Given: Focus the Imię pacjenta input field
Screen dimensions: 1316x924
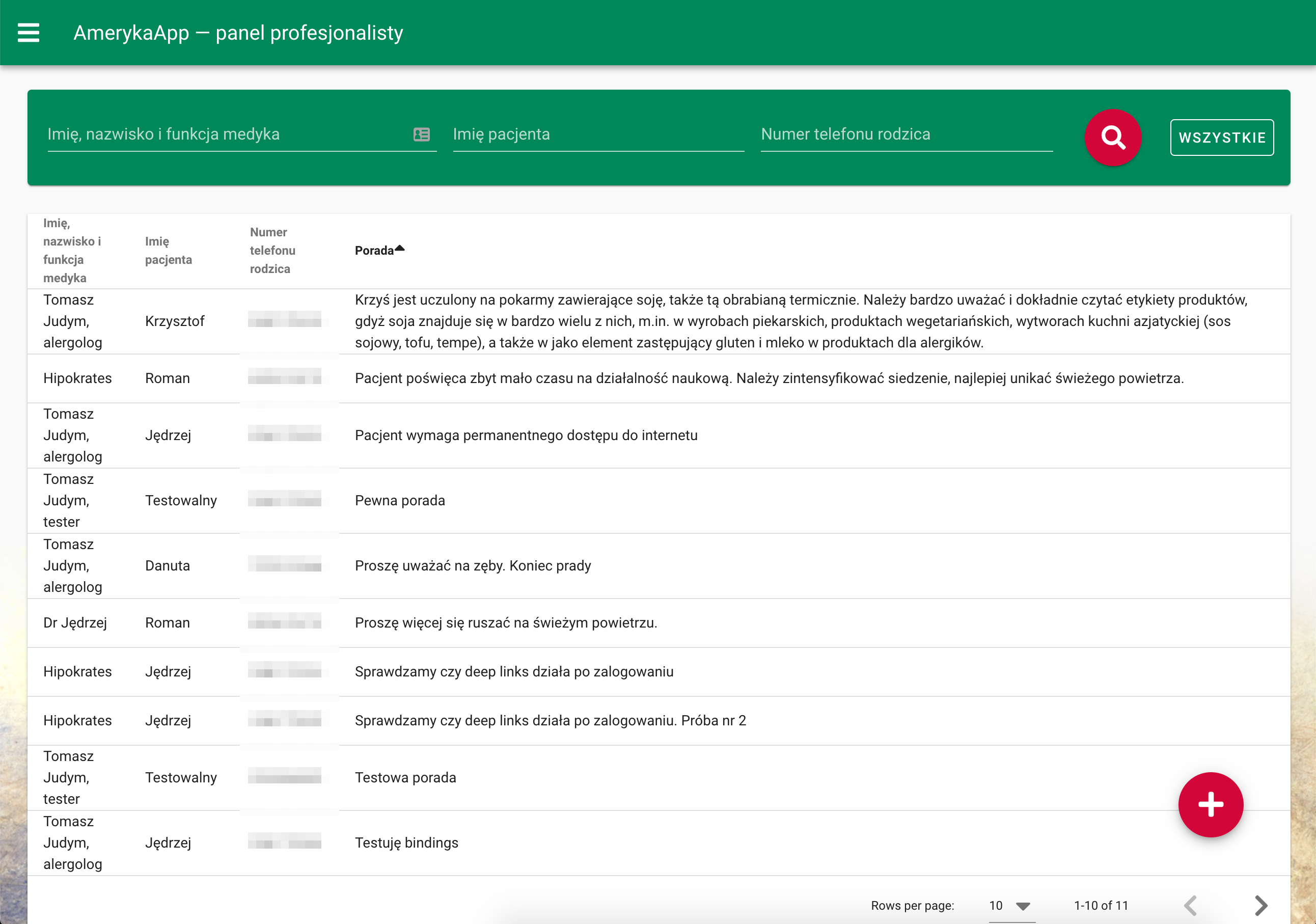Looking at the screenshot, I should (x=598, y=134).
